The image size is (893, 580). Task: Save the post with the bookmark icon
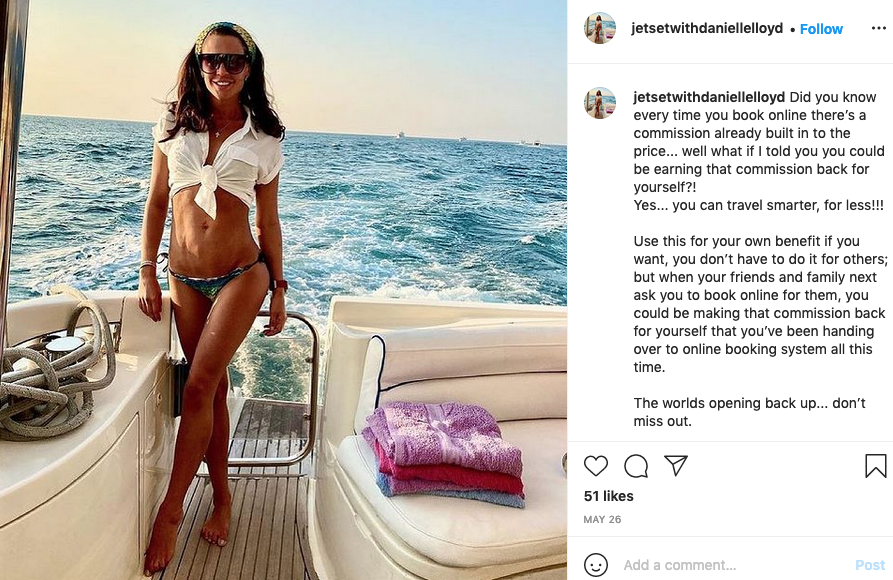coord(875,466)
